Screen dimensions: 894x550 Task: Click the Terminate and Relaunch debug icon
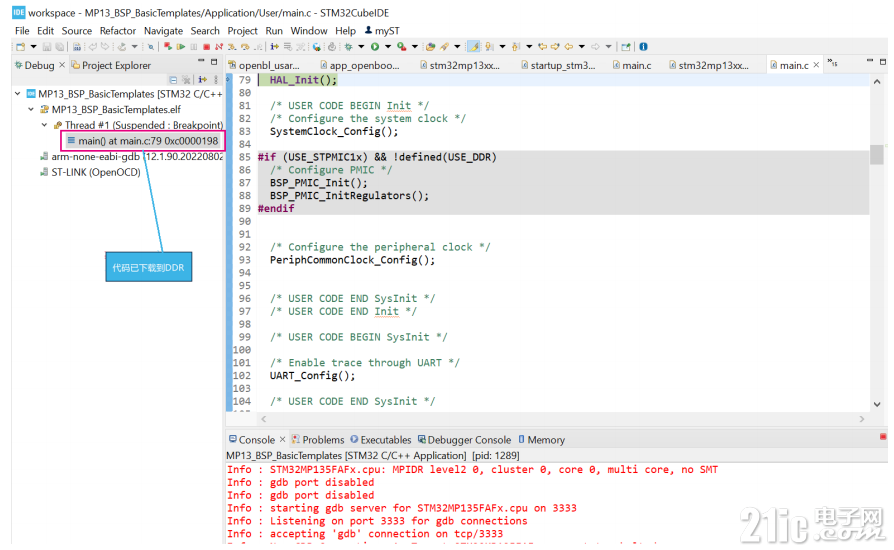point(168,47)
